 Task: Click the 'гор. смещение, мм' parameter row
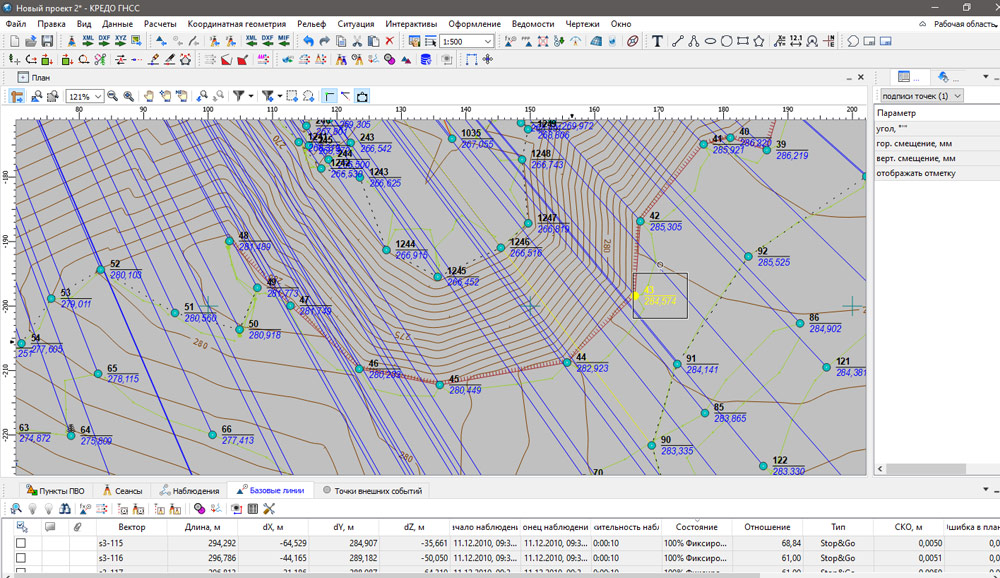click(x=936, y=144)
